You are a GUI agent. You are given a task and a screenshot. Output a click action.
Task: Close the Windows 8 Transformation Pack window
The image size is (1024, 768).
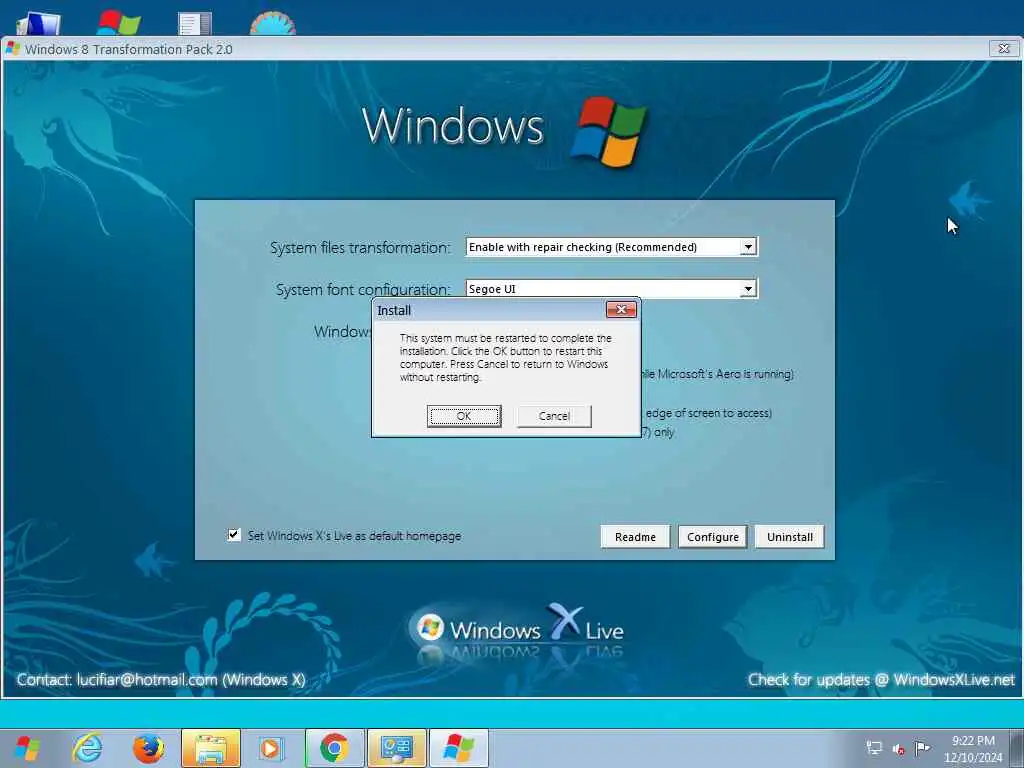point(1004,48)
